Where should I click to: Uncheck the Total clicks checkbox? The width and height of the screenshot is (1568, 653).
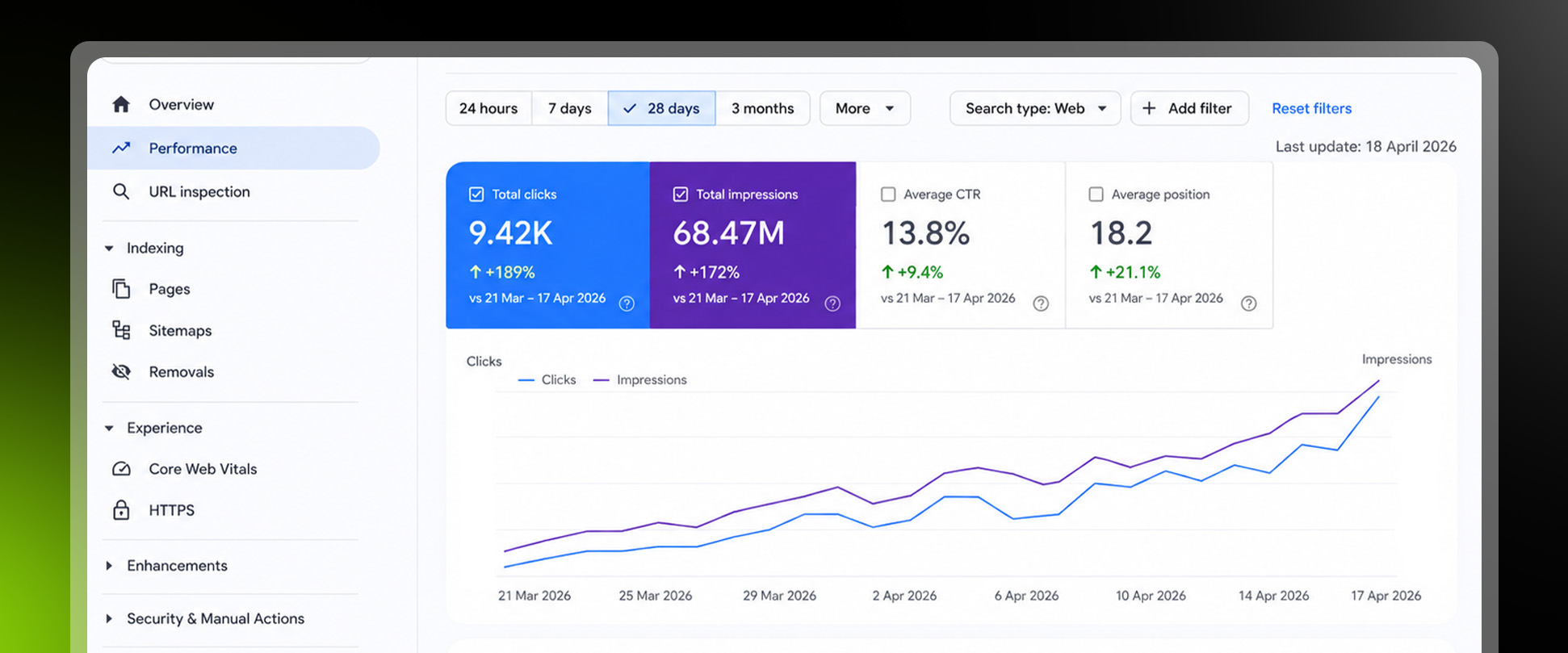[476, 195]
